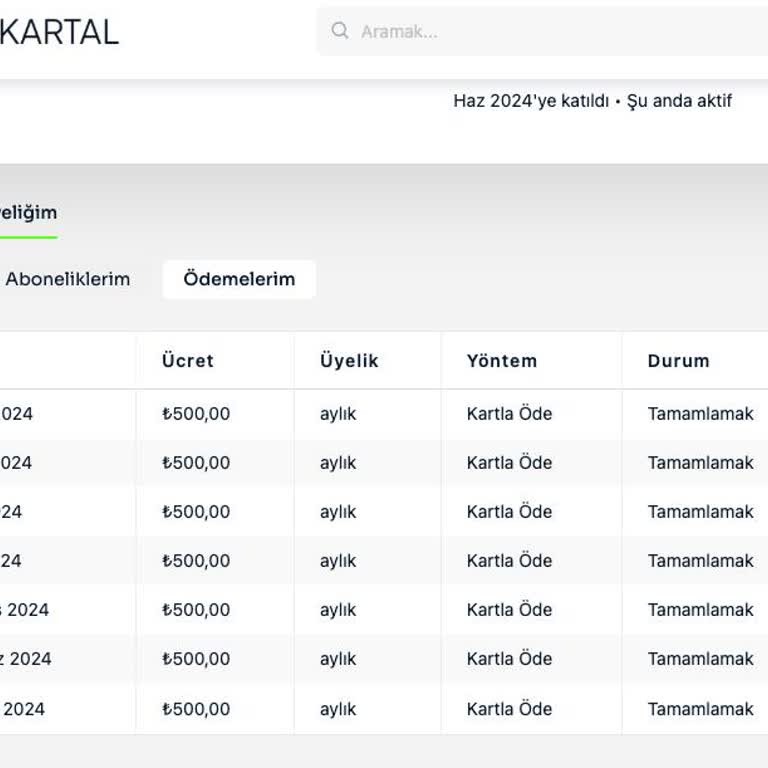Viewport: 768px width, 768px height.
Task: Click the magnifier icon in search bar
Action: pos(340,31)
